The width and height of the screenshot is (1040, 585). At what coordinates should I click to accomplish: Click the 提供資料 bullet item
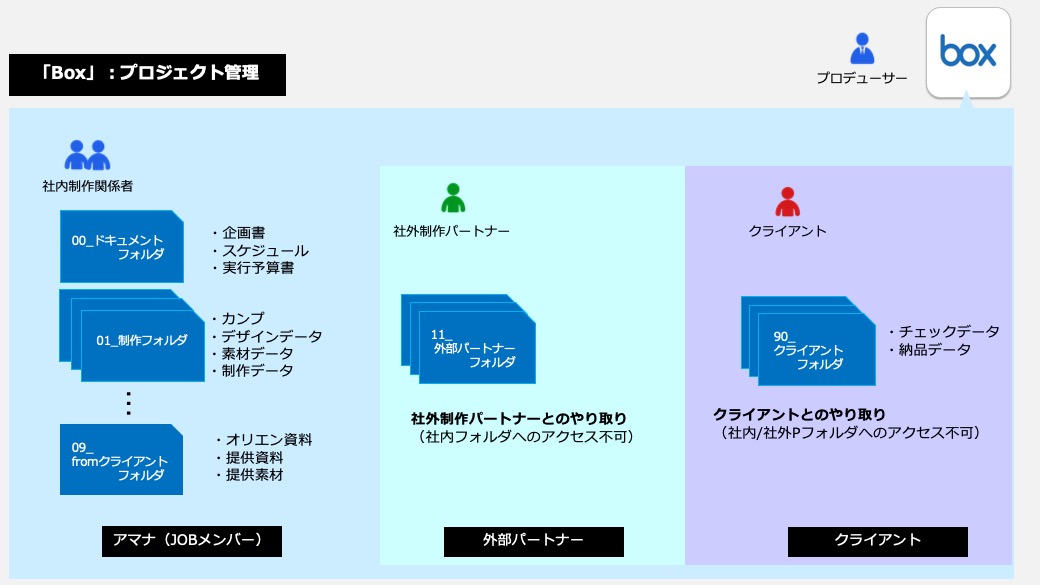(249, 458)
